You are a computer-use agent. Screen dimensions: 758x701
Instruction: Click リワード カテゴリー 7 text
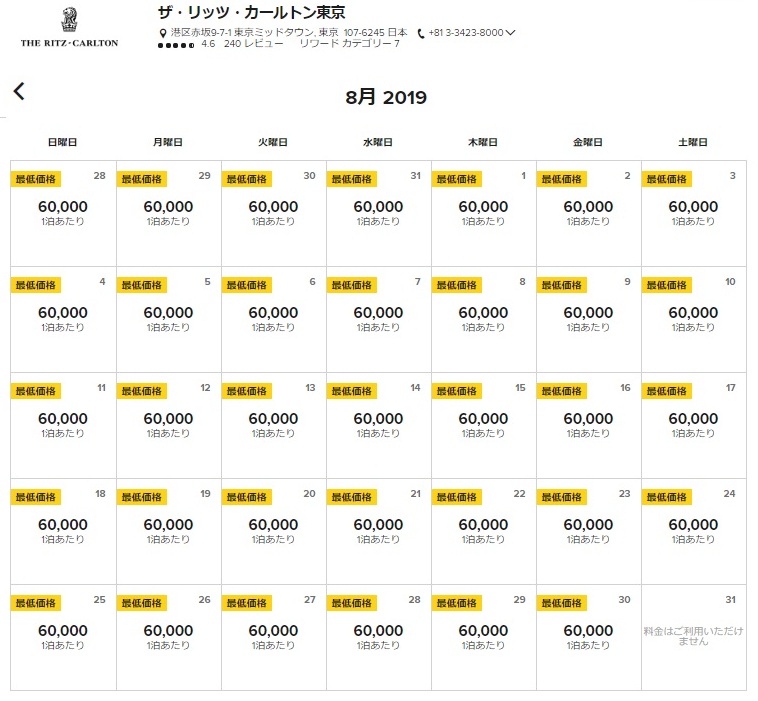(x=350, y=44)
